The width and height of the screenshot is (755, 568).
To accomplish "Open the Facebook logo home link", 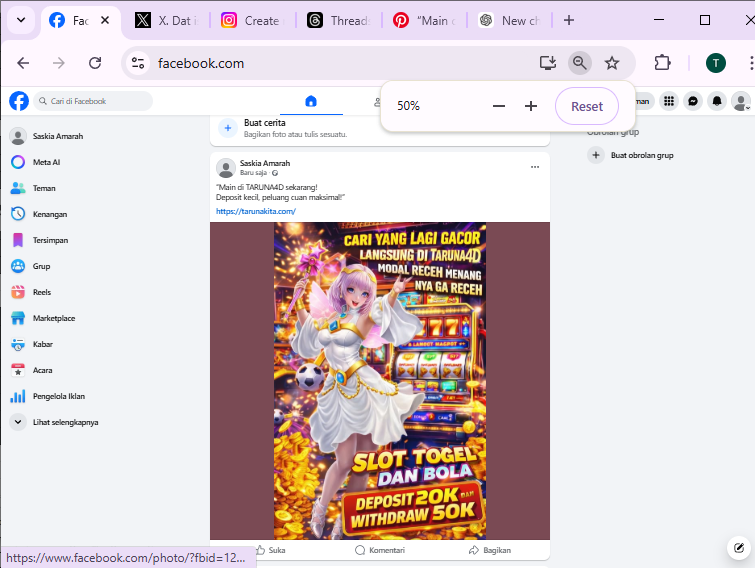I will (x=19, y=101).
